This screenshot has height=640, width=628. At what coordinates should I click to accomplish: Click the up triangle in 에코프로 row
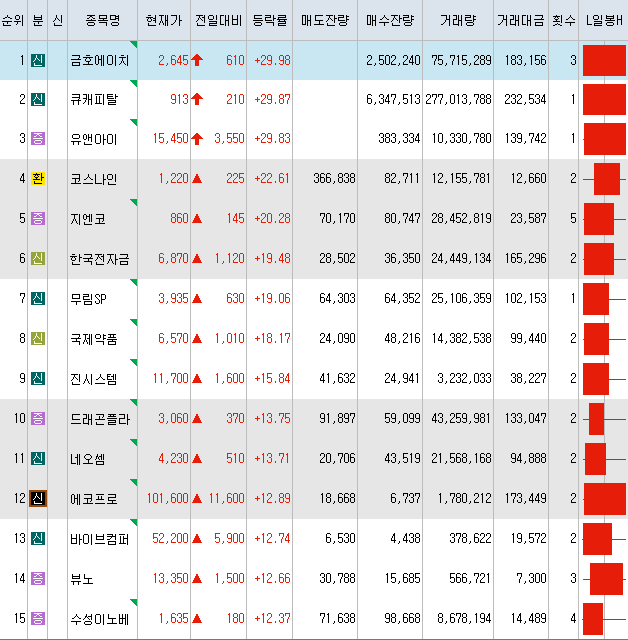(197, 498)
